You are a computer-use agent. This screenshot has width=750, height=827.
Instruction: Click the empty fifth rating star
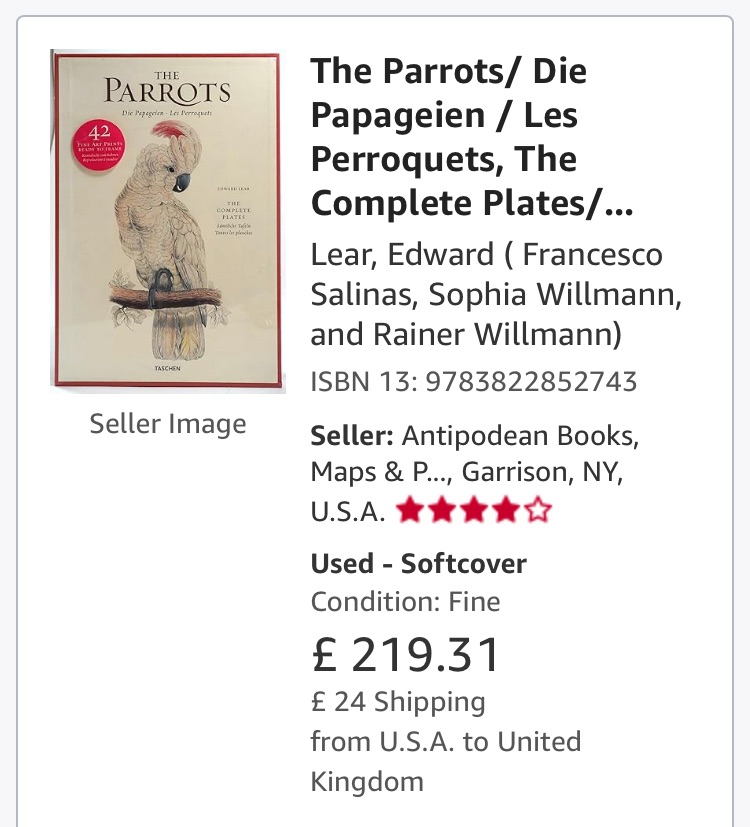(x=538, y=511)
